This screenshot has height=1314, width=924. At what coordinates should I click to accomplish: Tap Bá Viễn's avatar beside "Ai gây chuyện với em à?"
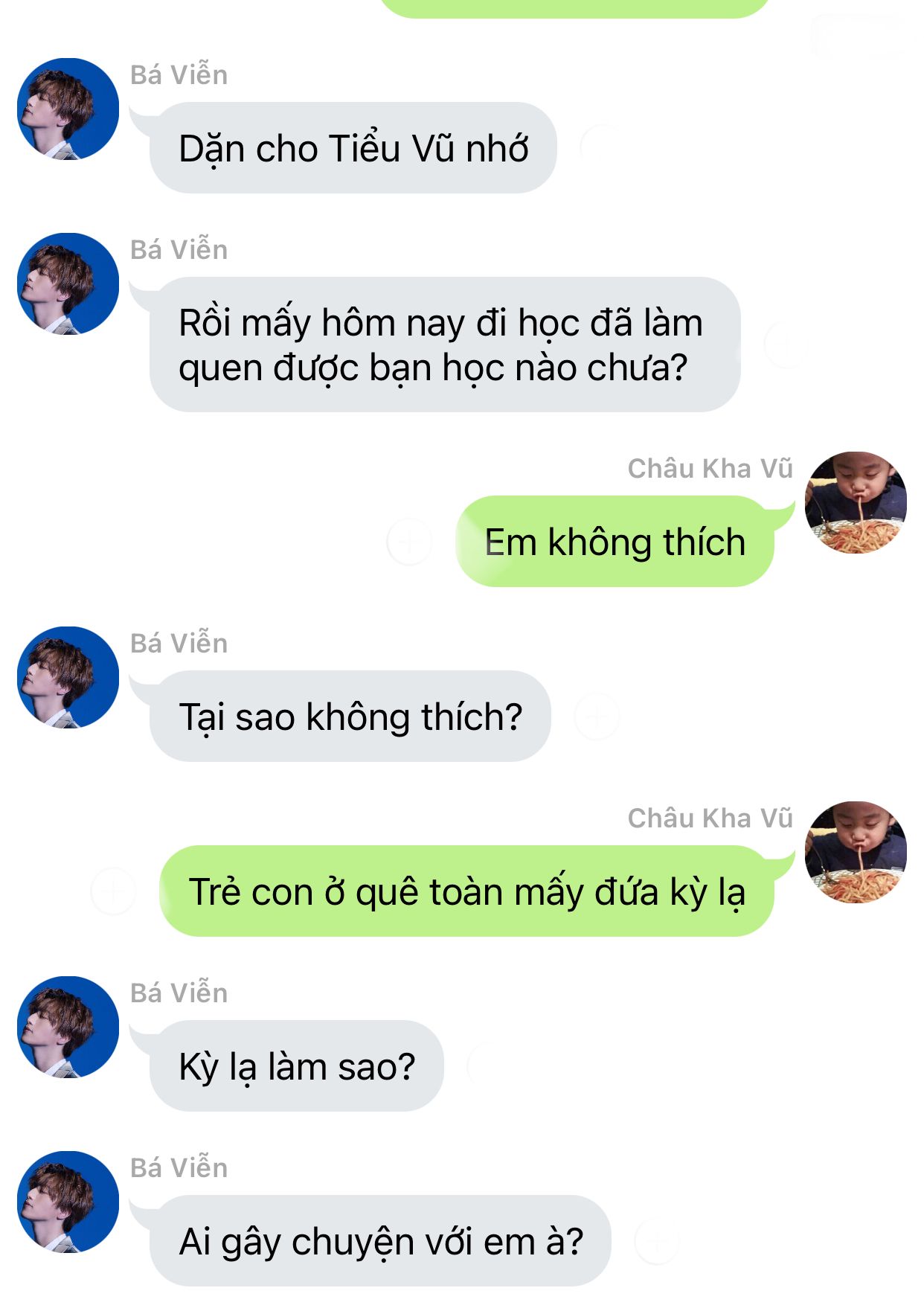pyautogui.click(x=68, y=1202)
